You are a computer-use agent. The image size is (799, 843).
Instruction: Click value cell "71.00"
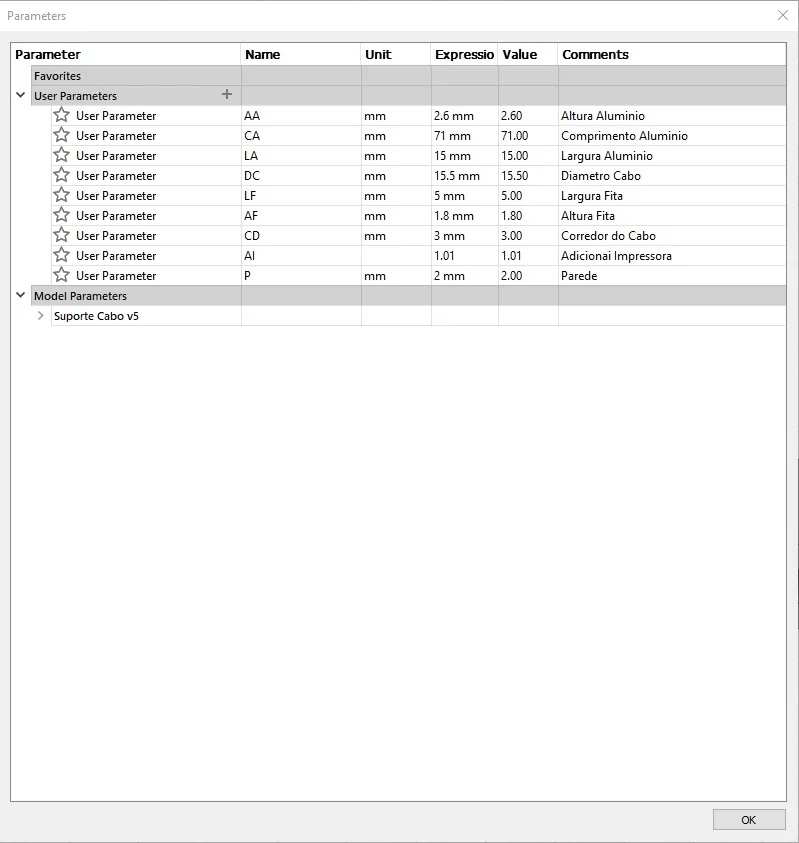pyautogui.click(x=528, y=135)
